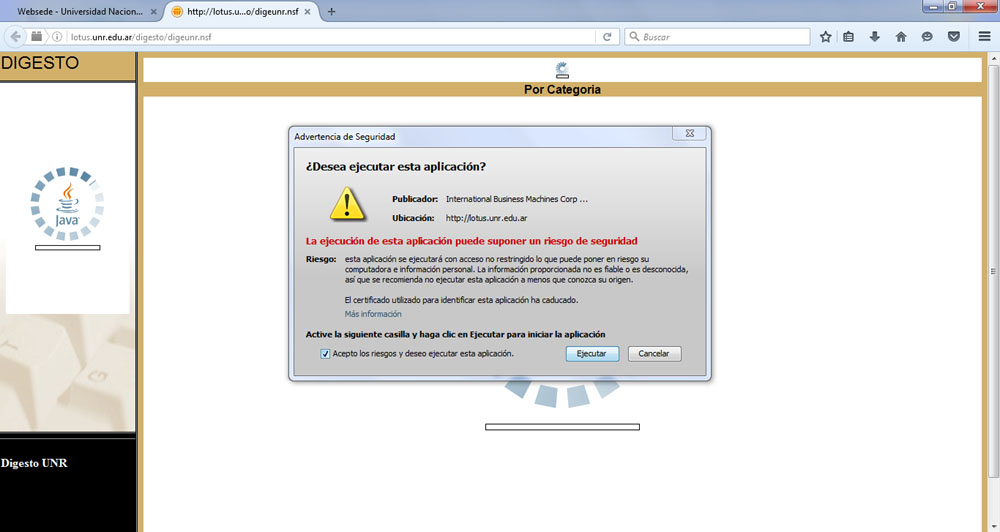1000x532 pixels.
Task: Click the page scrollbar thumb
Action: (993, 271)
